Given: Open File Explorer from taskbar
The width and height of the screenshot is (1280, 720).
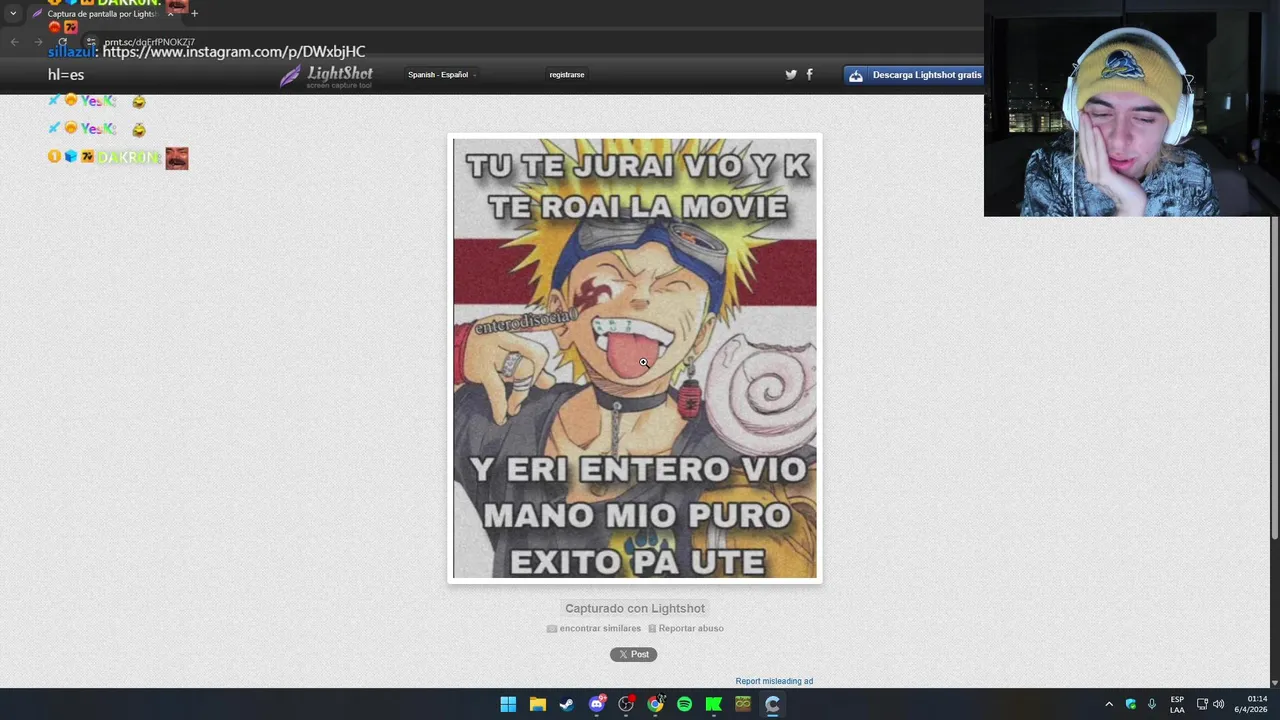Looking at the screenshot, I should [x=537, y=704].
